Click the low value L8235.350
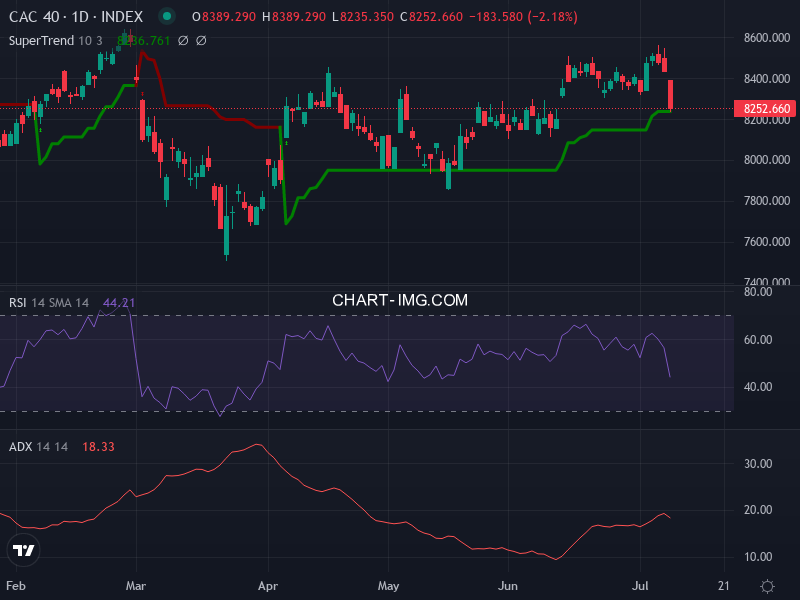The width and height of the screenshot is (800, 600). click(x=363, y=17)
